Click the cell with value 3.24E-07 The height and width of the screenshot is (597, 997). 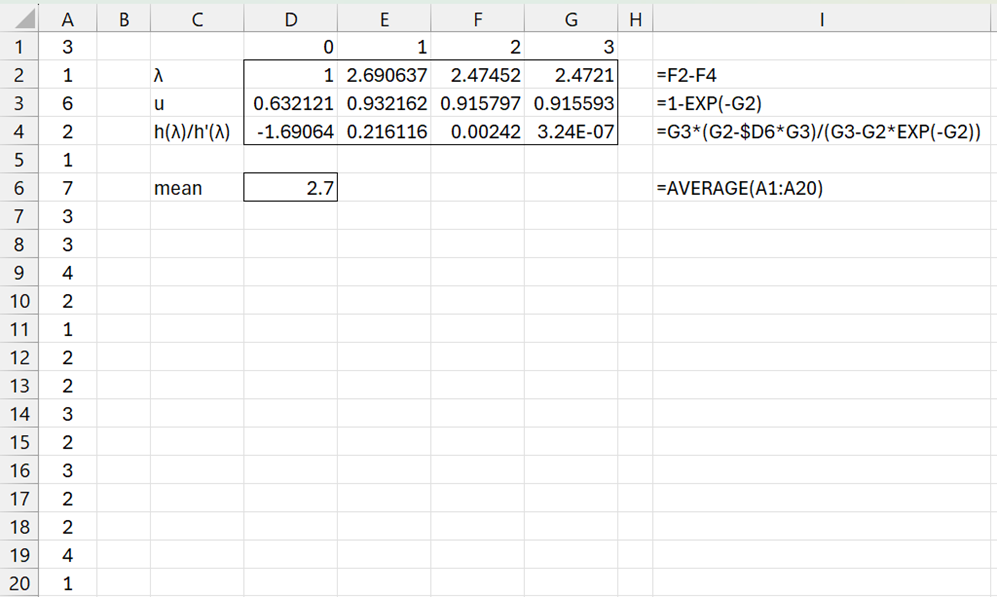tap(572, 132)
